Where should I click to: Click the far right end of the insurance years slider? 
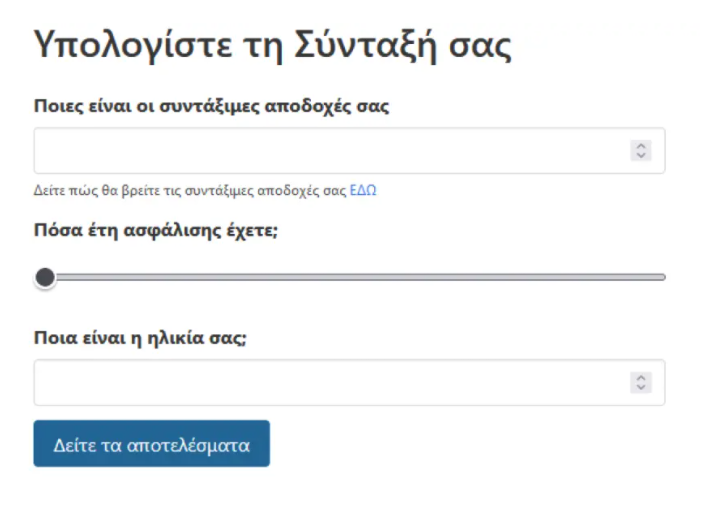662,277
